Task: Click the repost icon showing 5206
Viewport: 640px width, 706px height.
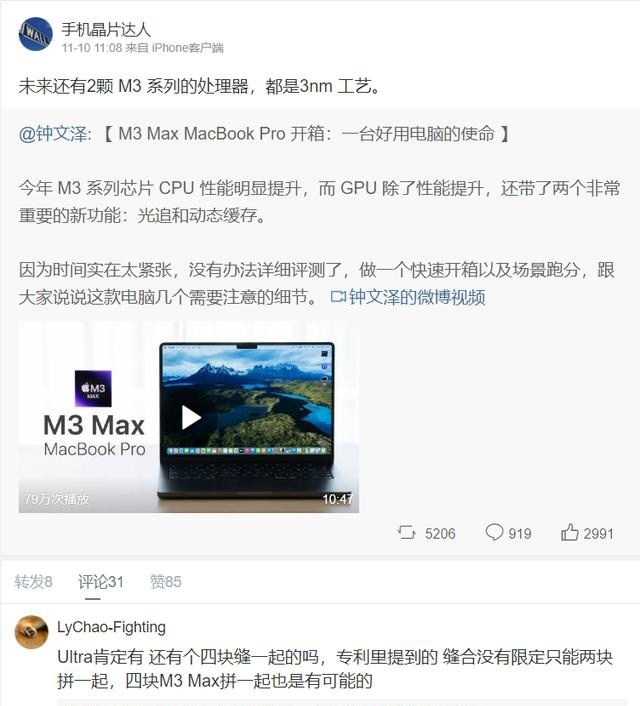Action: (407, 533)
